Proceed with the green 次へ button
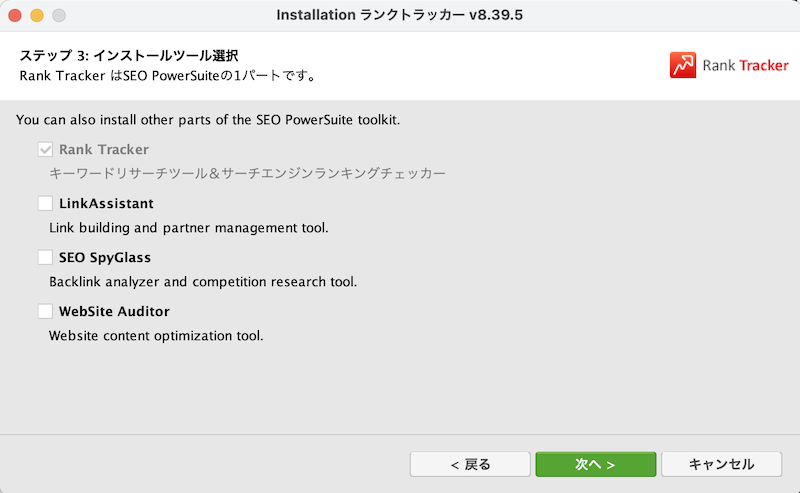Screen dimensions: 800x493 tap(595, 464)
